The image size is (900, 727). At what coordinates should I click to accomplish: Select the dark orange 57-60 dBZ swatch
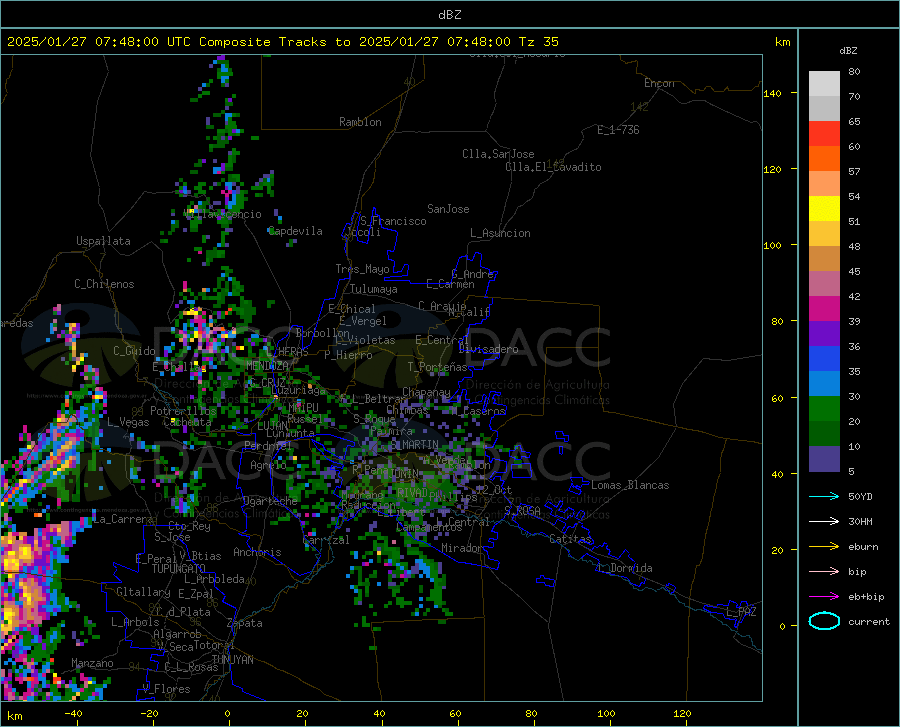point(824,159)
